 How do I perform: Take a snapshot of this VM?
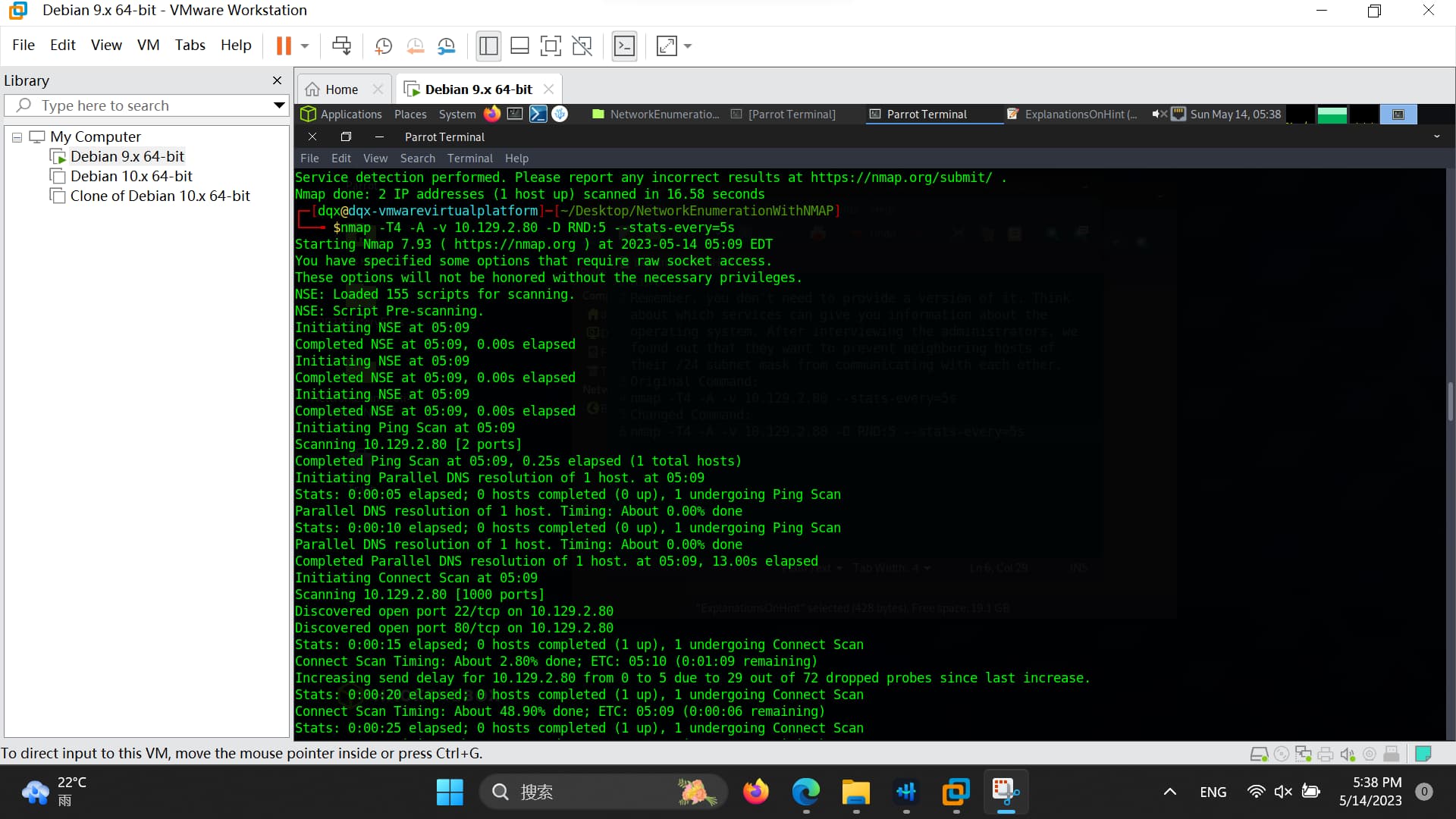384,46
